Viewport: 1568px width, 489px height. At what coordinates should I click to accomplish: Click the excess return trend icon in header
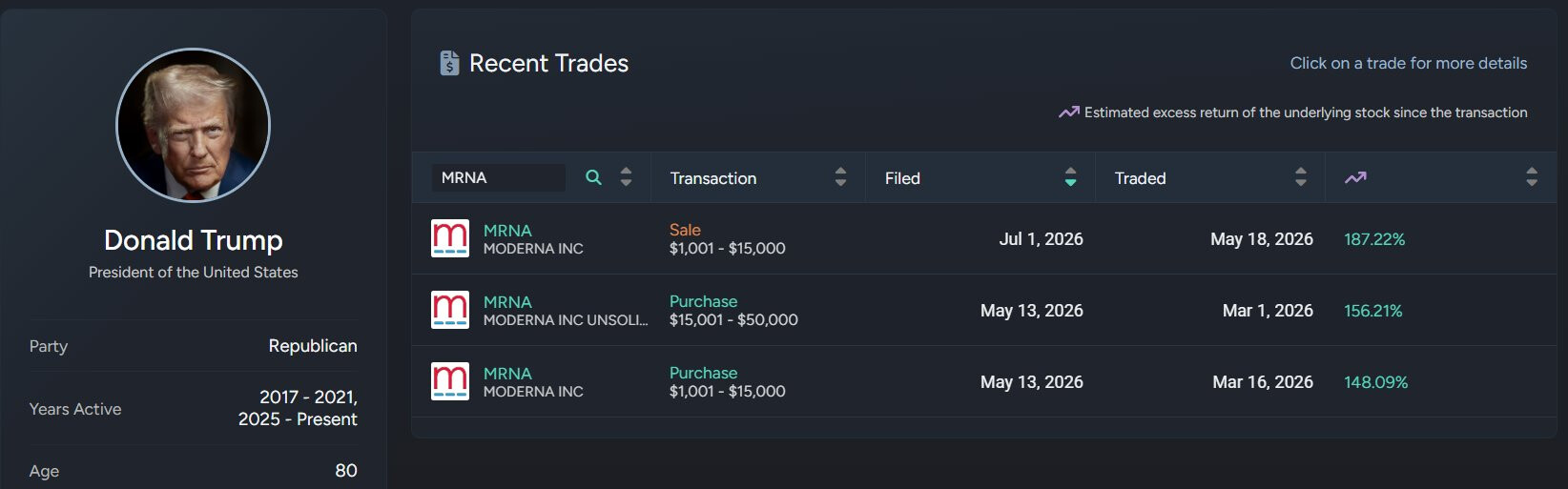point(1355,177)
